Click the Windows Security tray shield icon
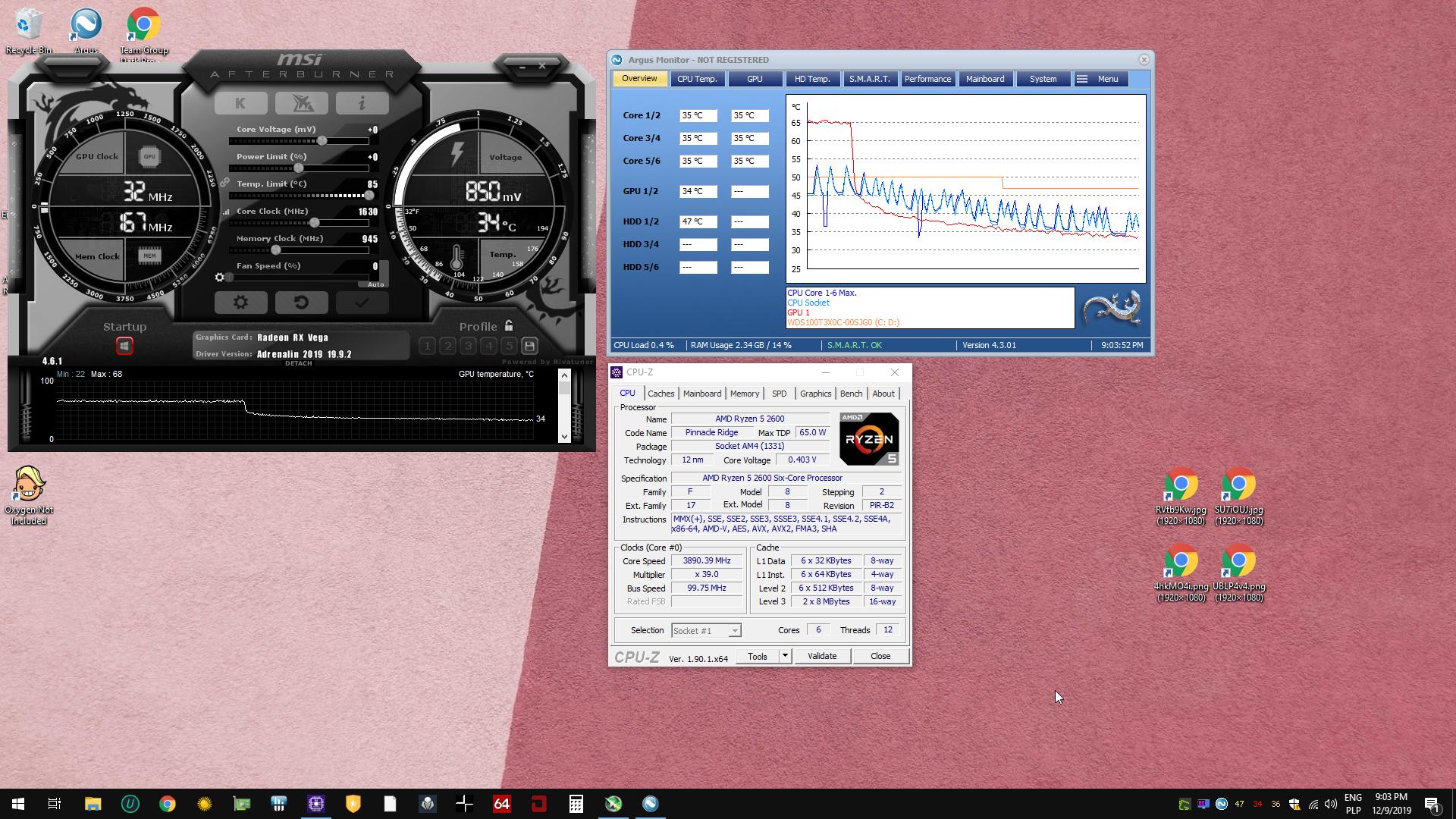This screenshot has width=1456, height=819. 1294,805
